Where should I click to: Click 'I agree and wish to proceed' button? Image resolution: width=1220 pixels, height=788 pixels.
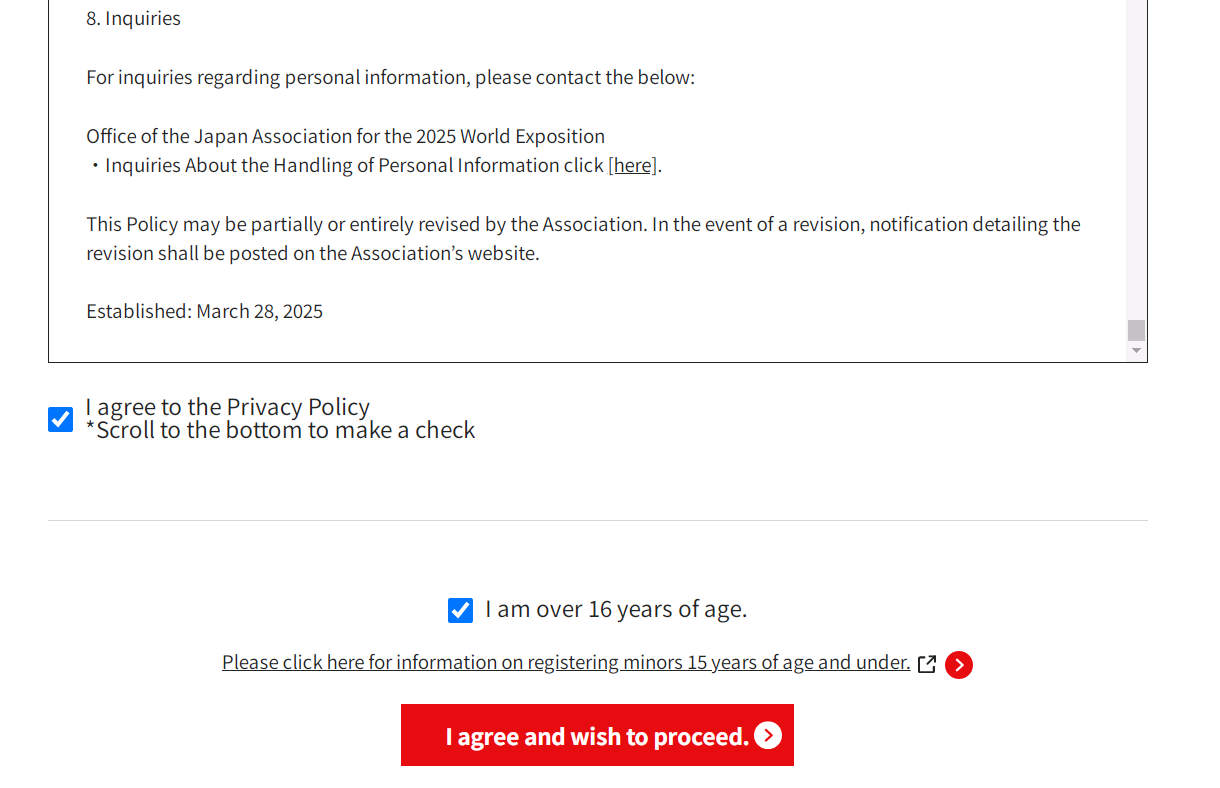pyautogui.click(x=597, y=735)
